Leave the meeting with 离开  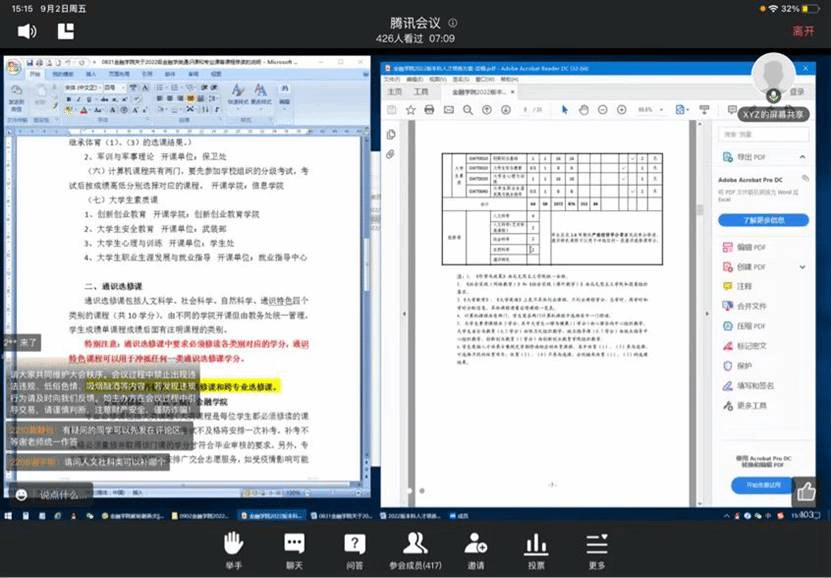[x=803, y=31]
